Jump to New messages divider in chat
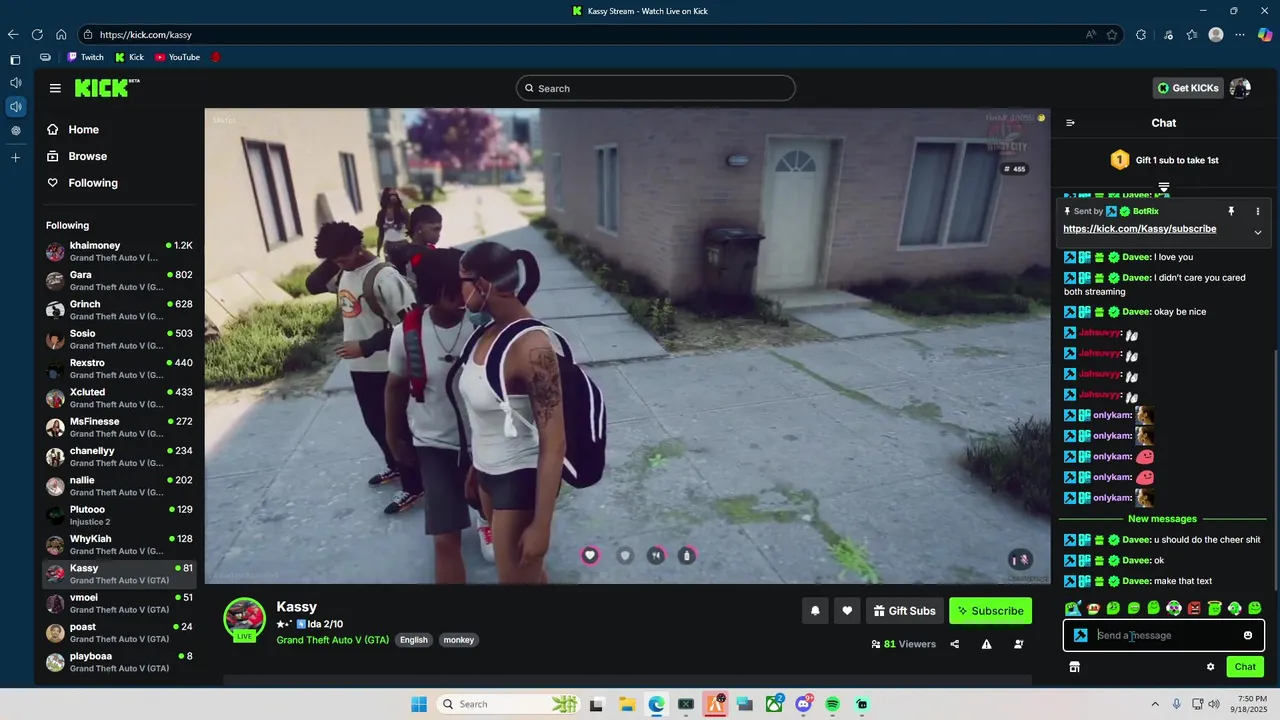Image resolution: width=1280 pixels, height=720 pixels. point(1162,519)
